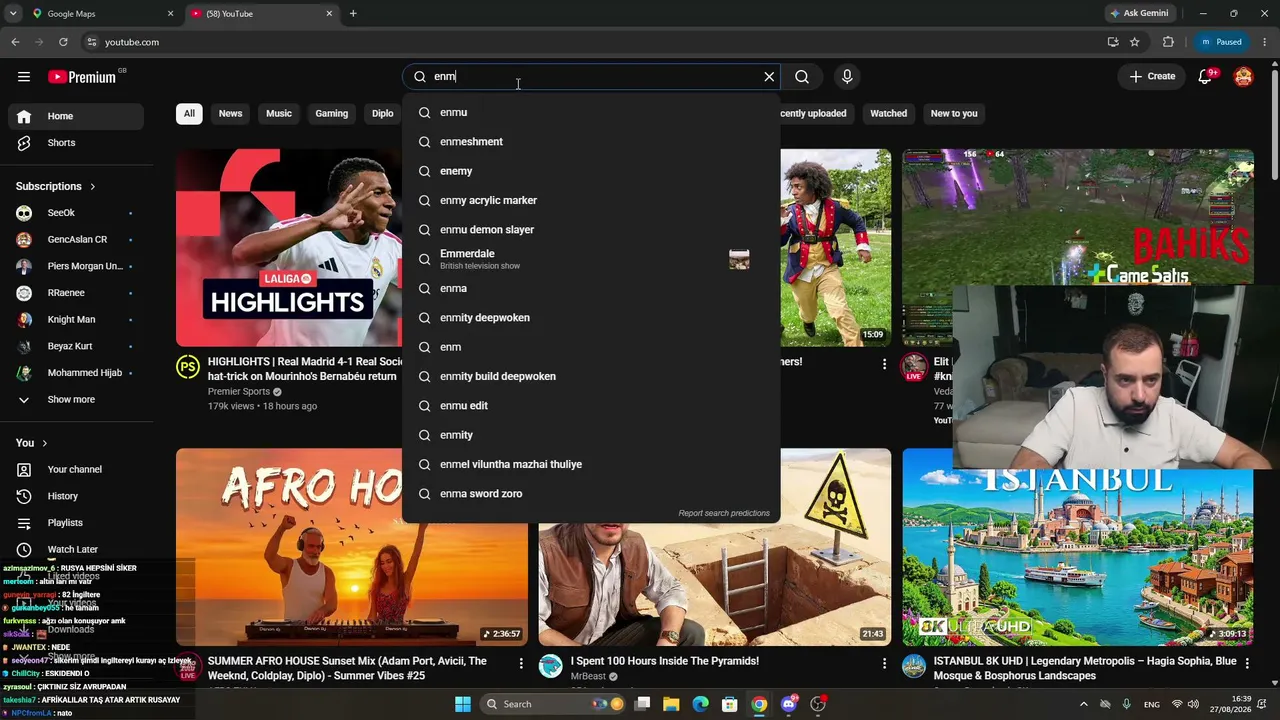Open the SeeOk subscription channel
The width and height of the screenshot is (1280, 720).
pos(76,213)
